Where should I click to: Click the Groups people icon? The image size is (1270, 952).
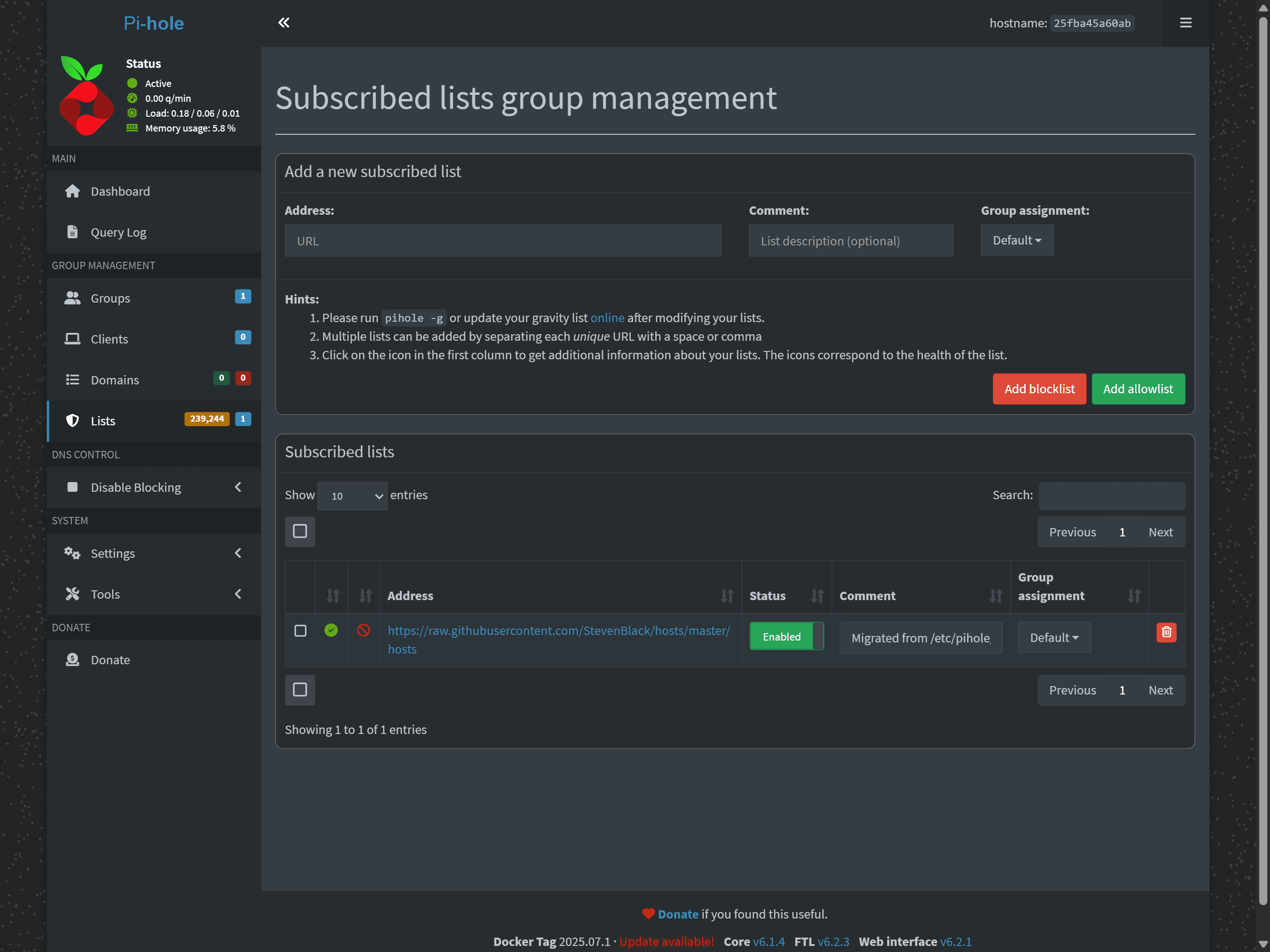pyautogui.click(x=73, y=298)
